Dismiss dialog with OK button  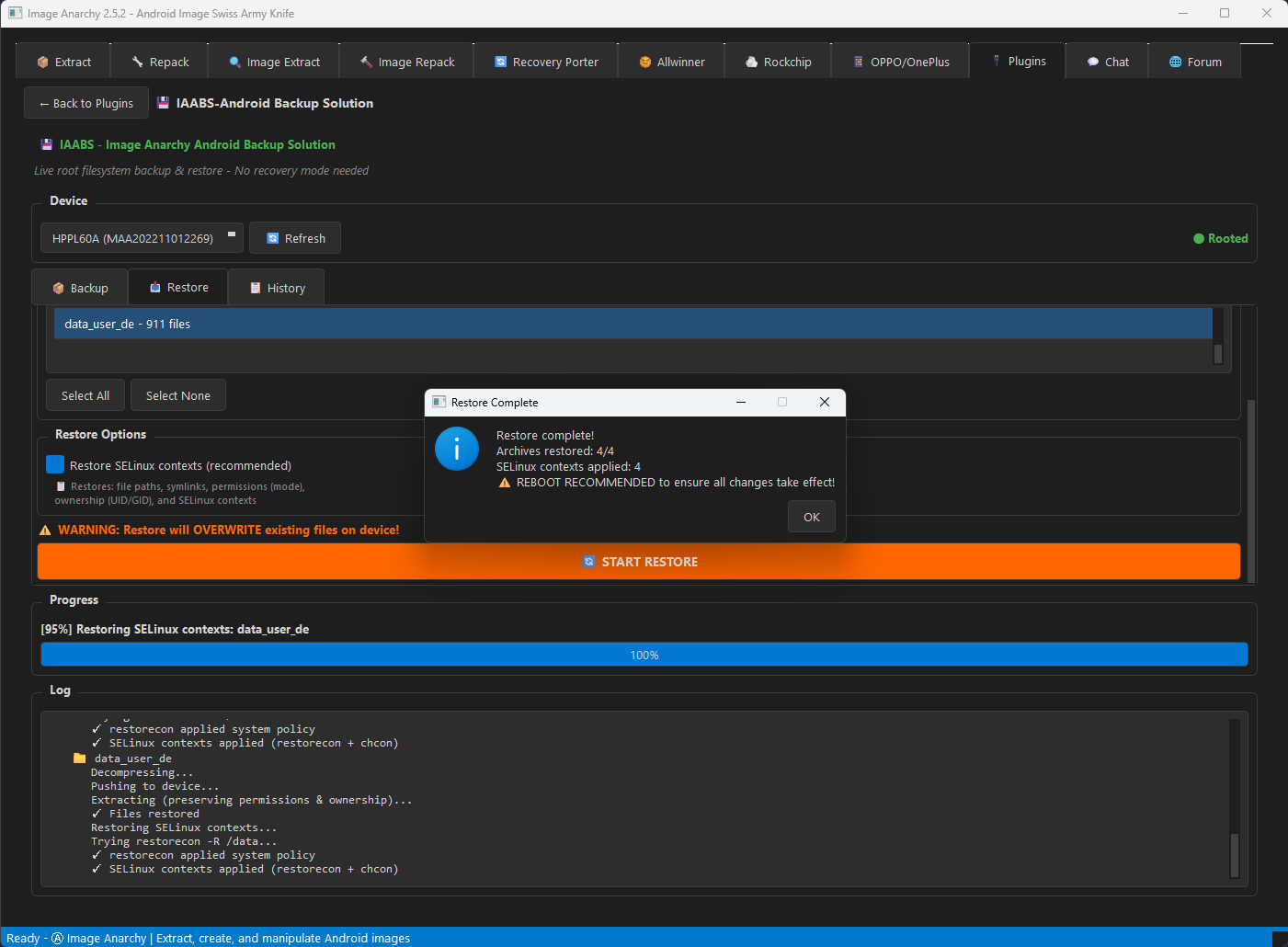click(x=811, y=516)
